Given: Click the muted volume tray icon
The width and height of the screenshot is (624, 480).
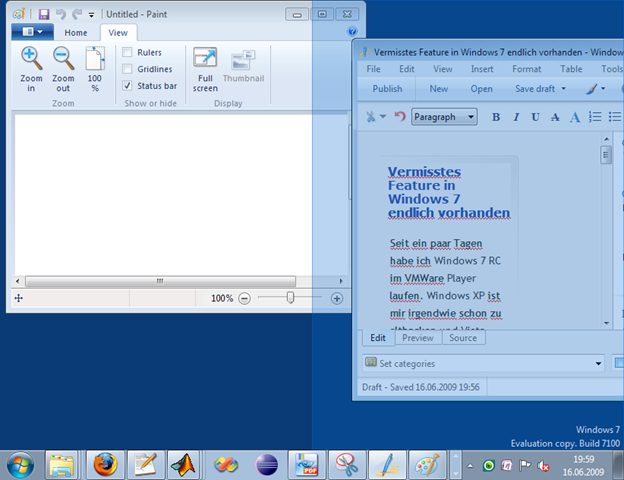Looking at the screenshot, I should click(543, 465).
